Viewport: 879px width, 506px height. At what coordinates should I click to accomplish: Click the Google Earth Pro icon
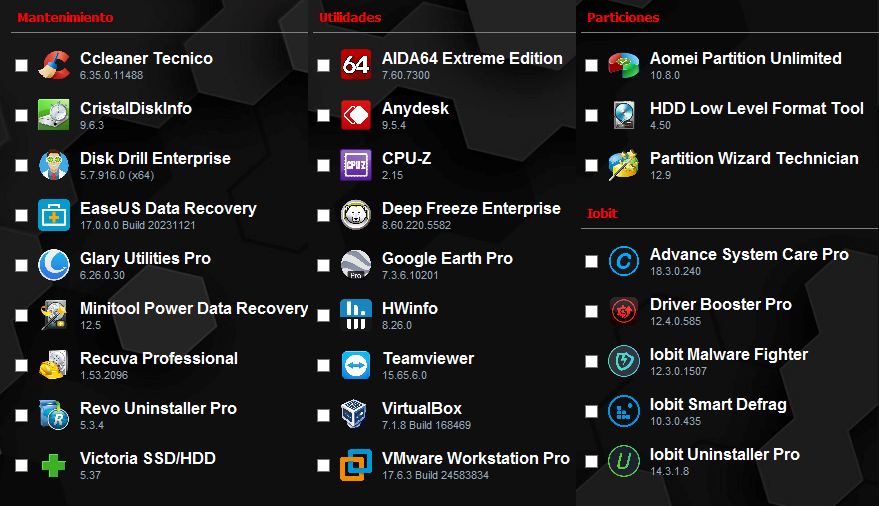coord(356,265)
